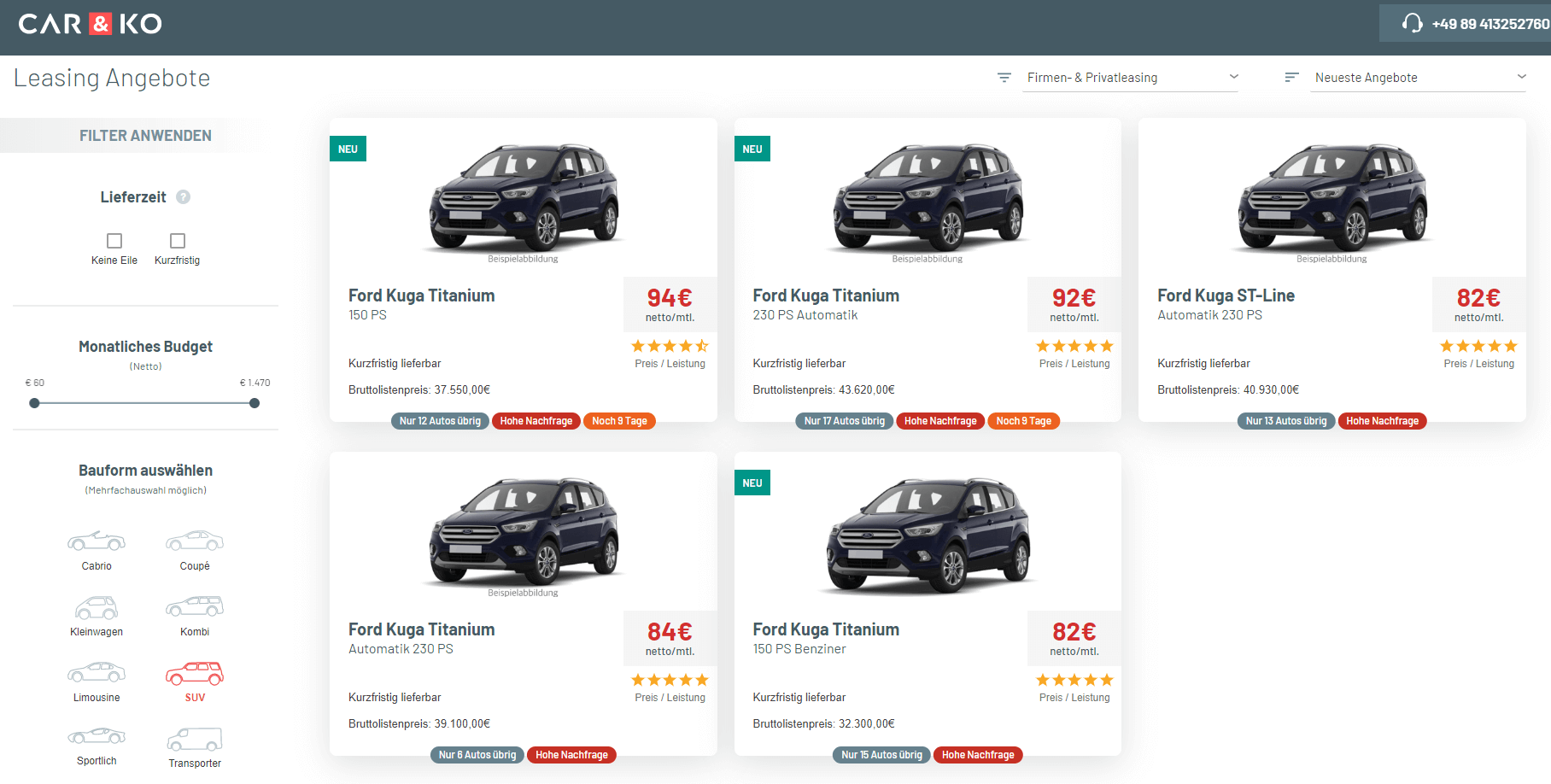Click the Nur 13 Autos übrig badge
Screen dimensions: 1551x784
click(1286, 421)
